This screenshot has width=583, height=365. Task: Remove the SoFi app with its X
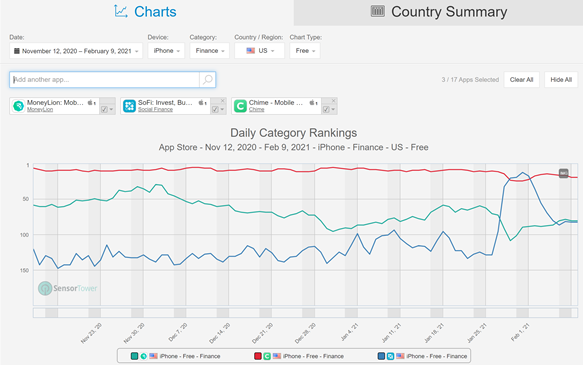[222, 101]
